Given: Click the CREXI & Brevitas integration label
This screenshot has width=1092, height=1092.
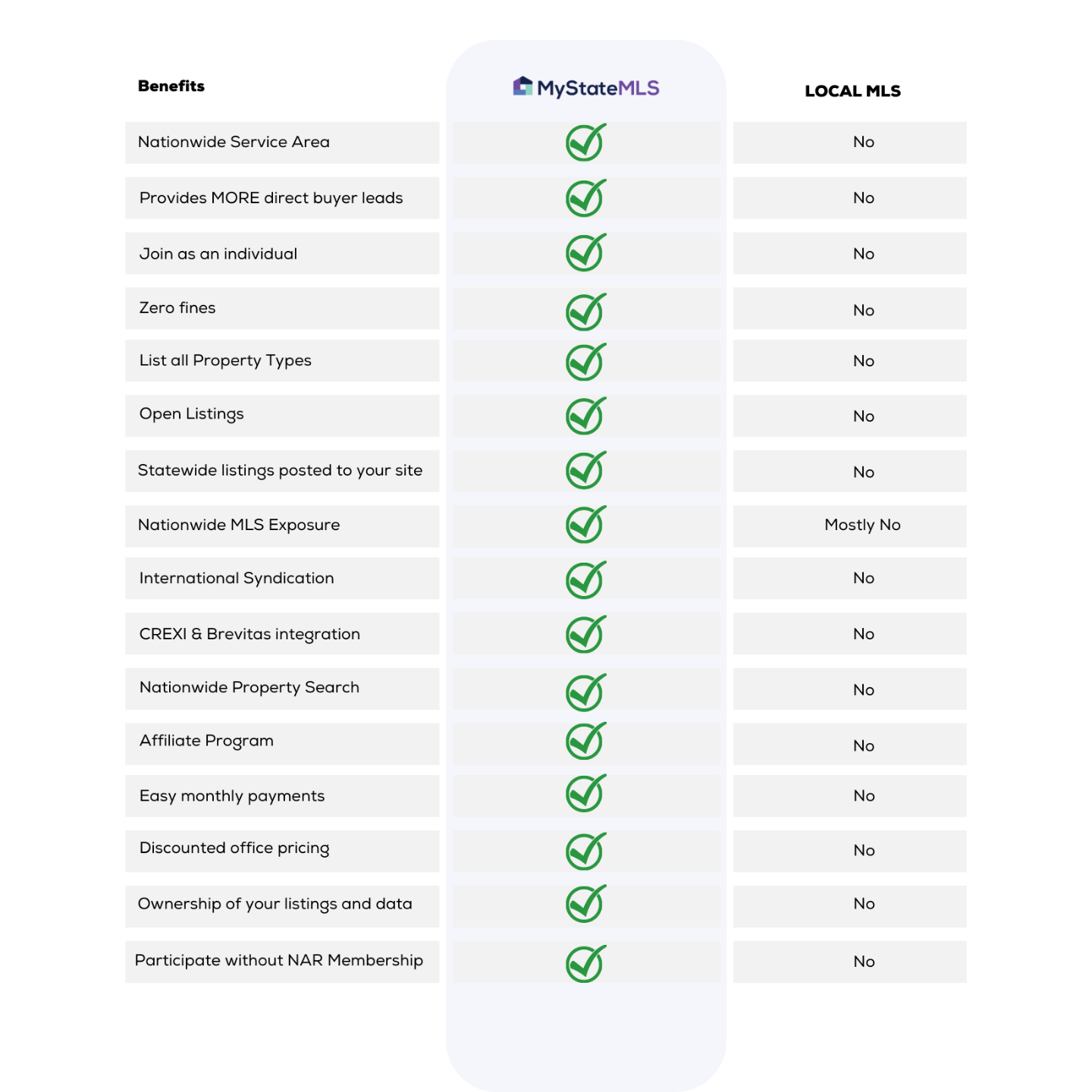Looking at the screenshot, I should pos(249,634).
